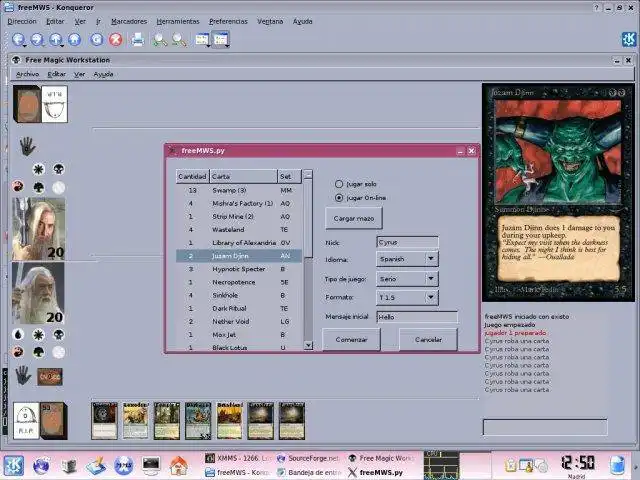
Task: Click the zoom out magnifier icon
Action: (179, 39)
